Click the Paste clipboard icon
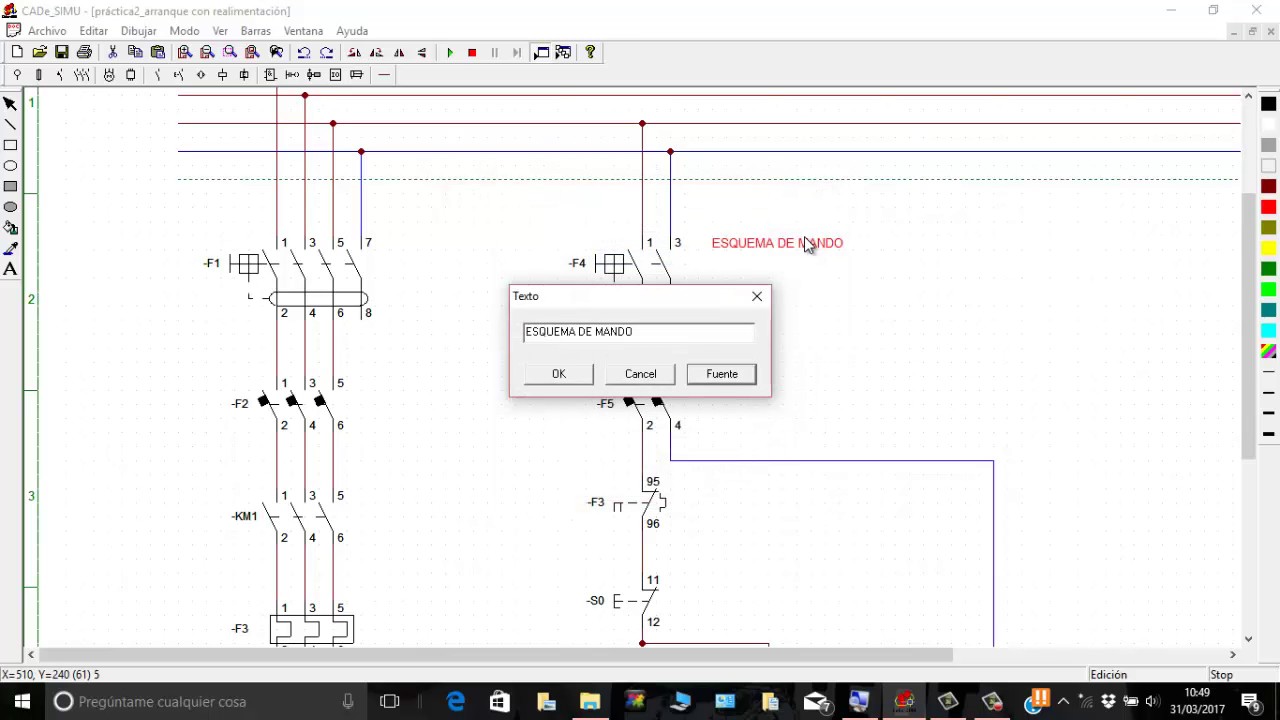 158,52
